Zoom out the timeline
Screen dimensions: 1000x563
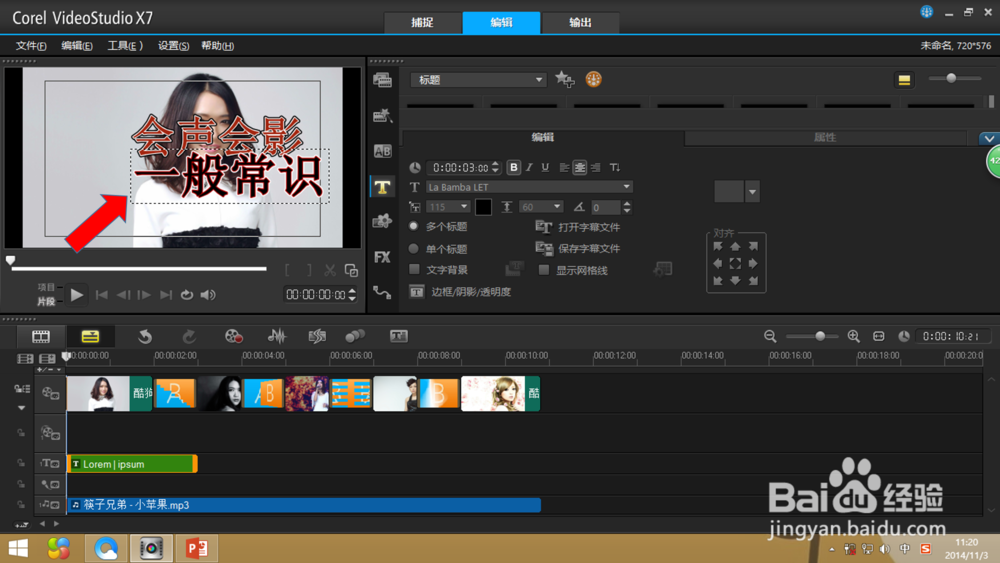pos(770,336)
